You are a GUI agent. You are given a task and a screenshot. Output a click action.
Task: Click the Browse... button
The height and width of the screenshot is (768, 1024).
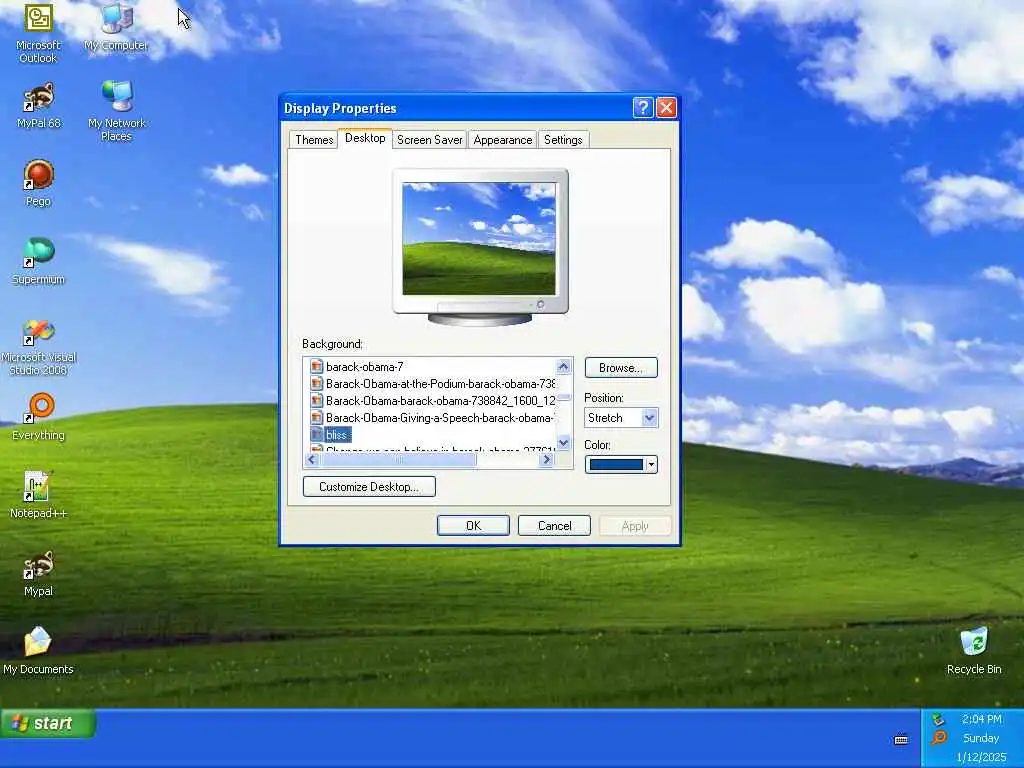(621, 368)
